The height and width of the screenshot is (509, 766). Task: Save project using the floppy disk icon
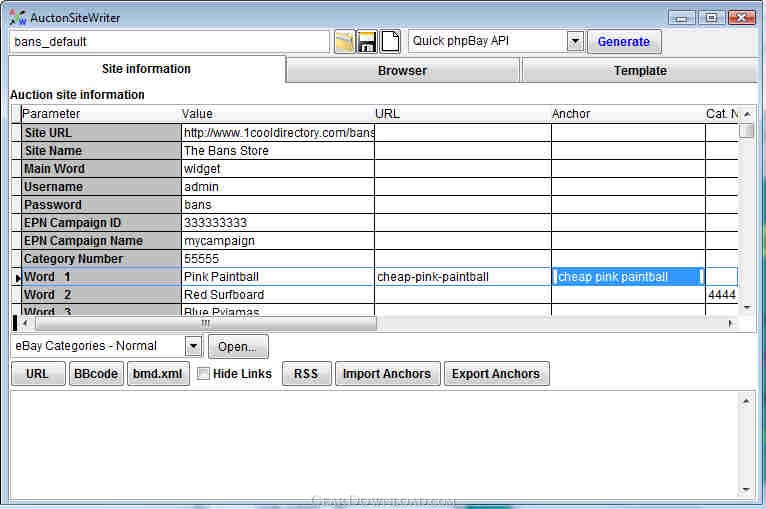pos(367,42)
